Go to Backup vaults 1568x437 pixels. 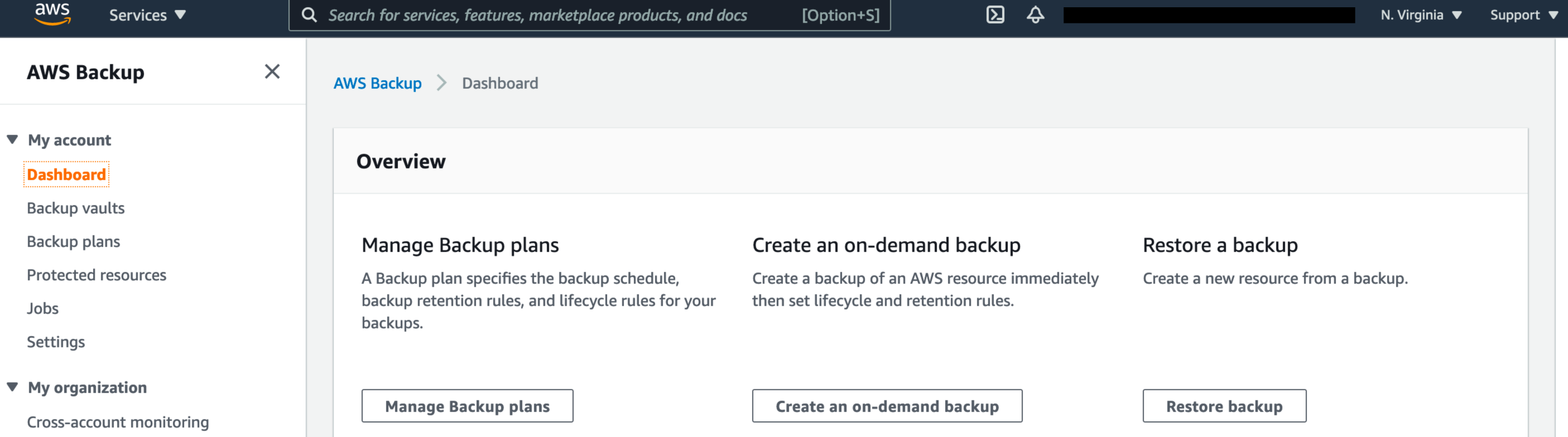pos(75,208)
